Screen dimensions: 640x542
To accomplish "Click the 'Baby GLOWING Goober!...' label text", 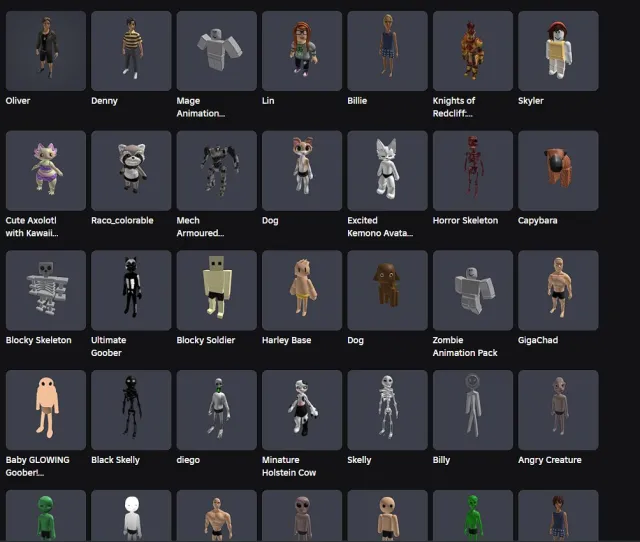I will click(38, 466).
